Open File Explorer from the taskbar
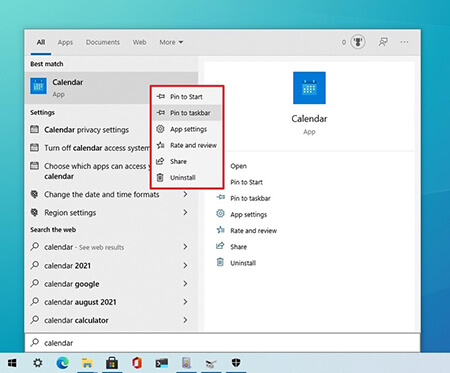This screenshot has width=450, height=373. tap(87, 363)
